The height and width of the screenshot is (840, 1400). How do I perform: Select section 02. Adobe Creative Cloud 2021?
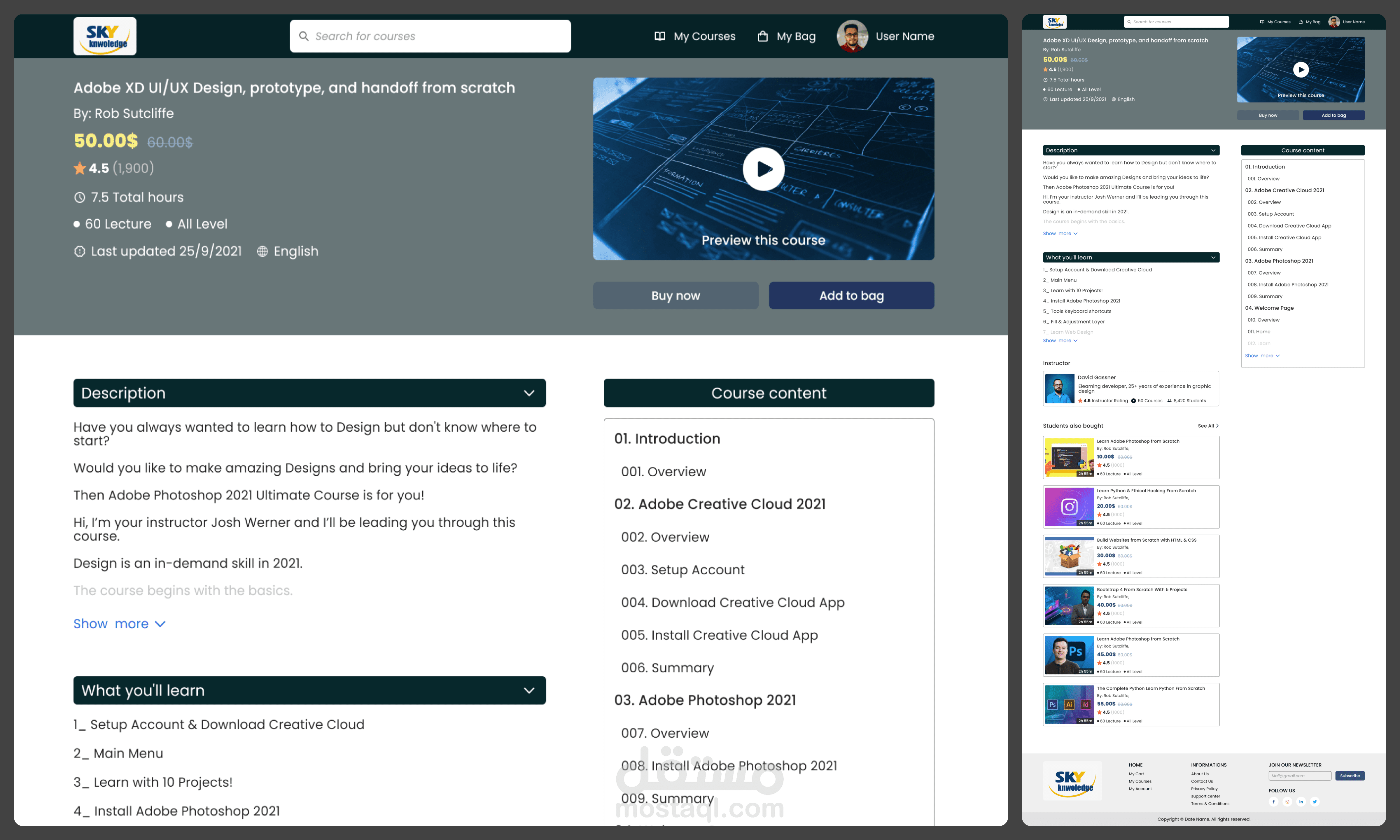(x=720, y=504)
